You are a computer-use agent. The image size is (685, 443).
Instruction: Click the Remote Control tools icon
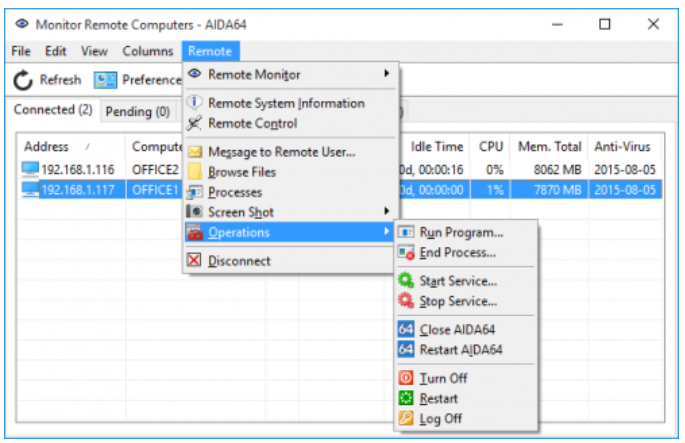[x=194, y=123]
